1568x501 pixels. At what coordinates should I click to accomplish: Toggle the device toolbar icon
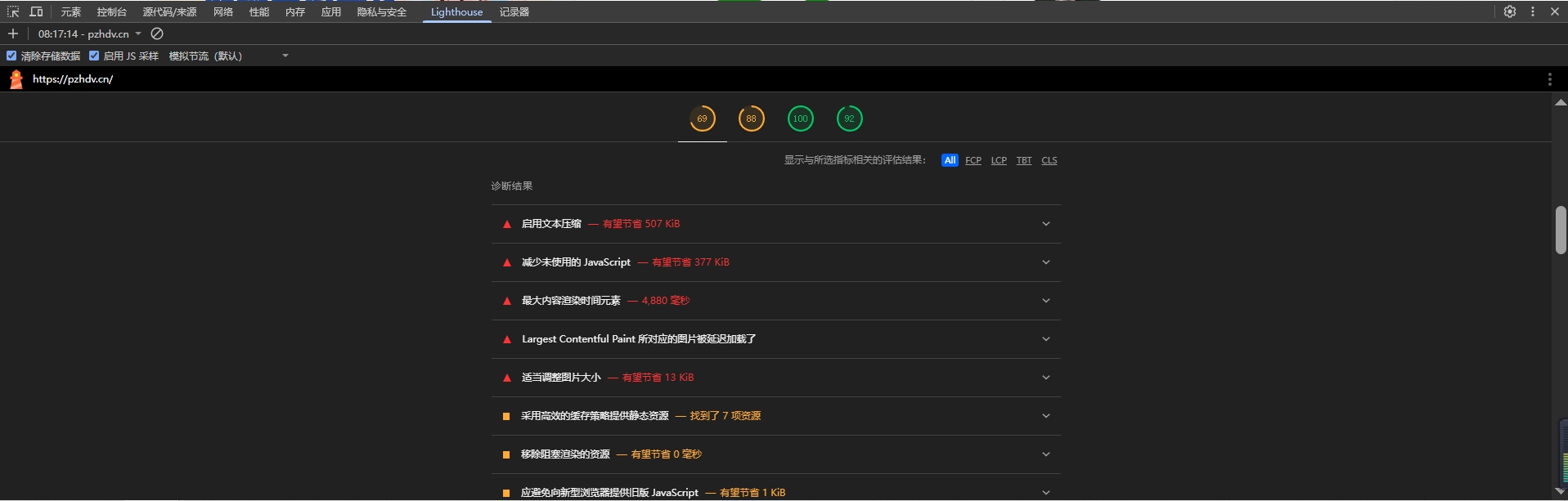click(x=36, y=11)
